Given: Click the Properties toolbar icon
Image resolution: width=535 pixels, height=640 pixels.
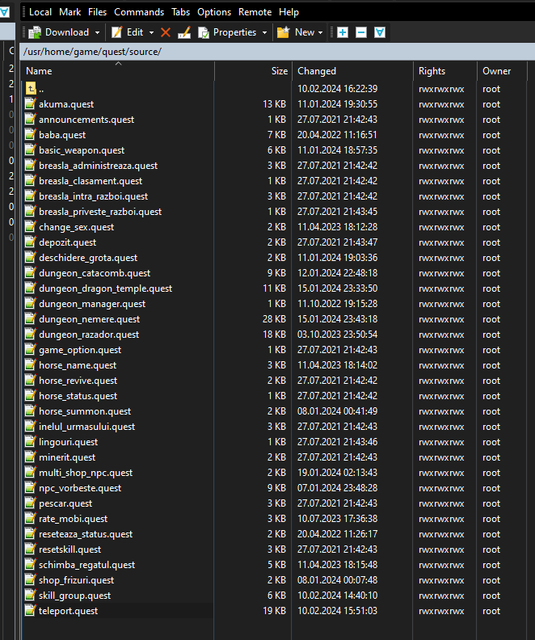Looking at the screenshot, I should click(203, 33).
